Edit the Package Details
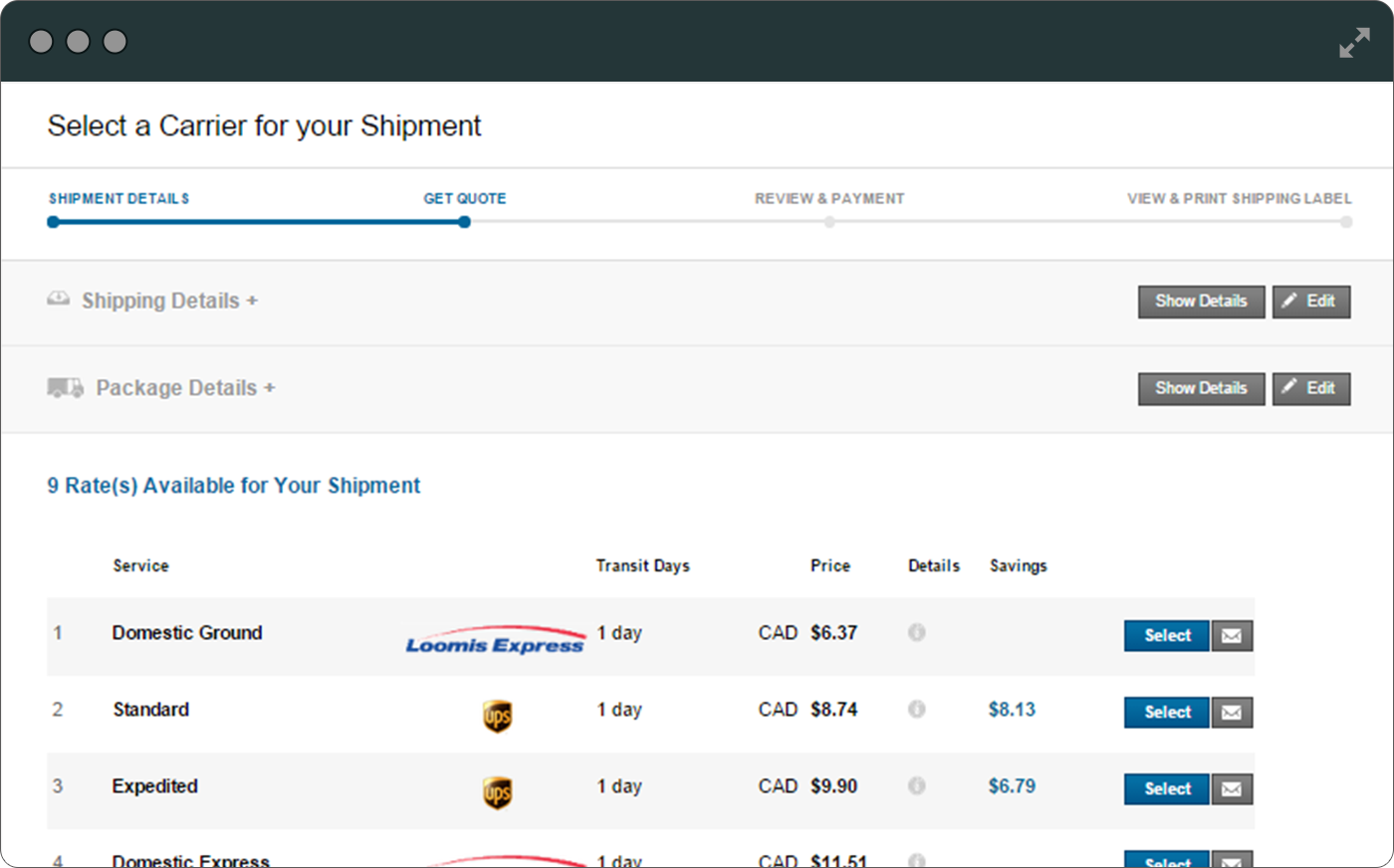The width and height of the screenshot is (1394, 868). [x=1311, y=388]
